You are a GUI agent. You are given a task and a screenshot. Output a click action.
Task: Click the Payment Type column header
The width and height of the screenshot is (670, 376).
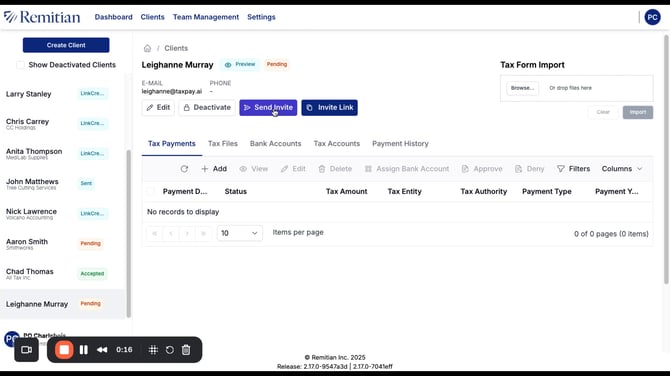[547, 191]
